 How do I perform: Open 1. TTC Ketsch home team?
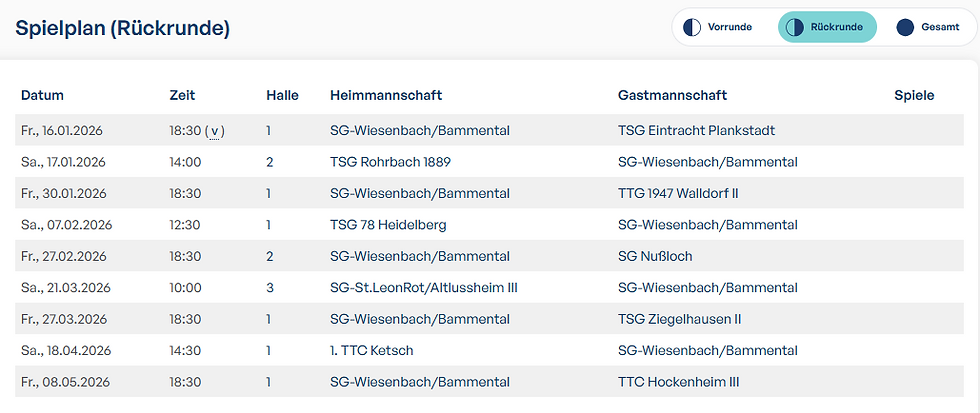371,351
